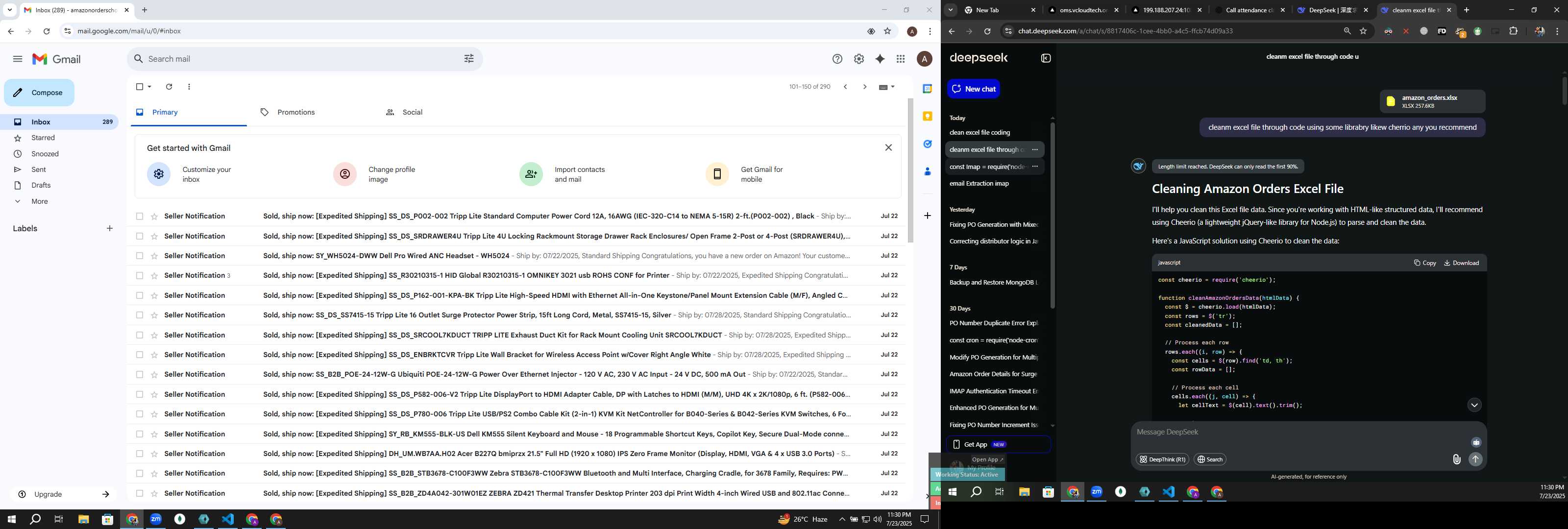
Task: Open the Gmail more options three-dot menu
Action: [x=189, y=87]
